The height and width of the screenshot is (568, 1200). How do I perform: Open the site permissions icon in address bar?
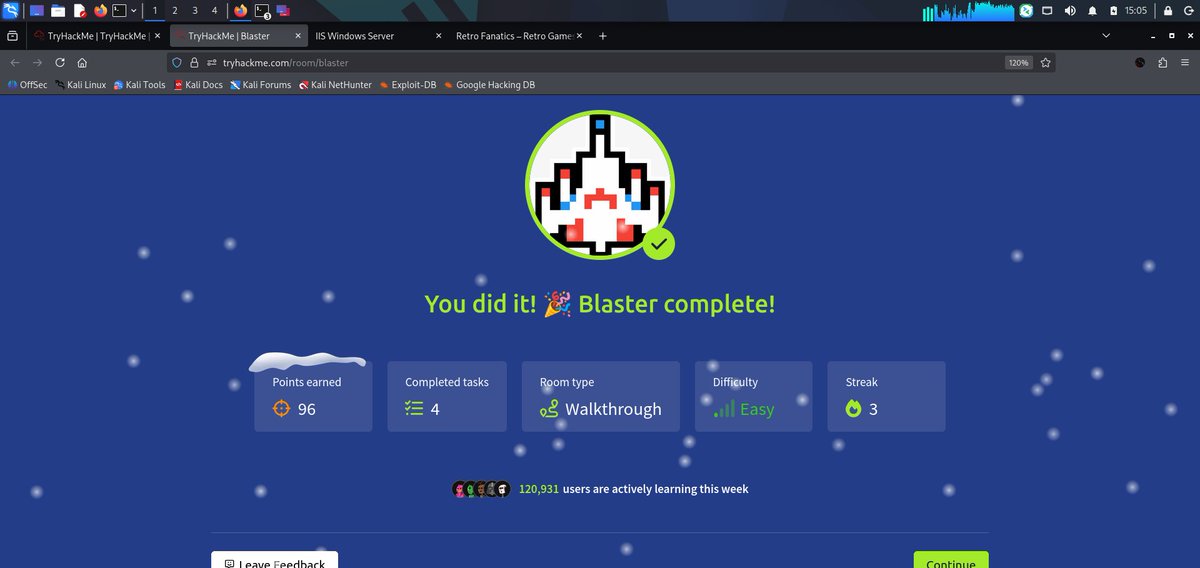(212, 62)
